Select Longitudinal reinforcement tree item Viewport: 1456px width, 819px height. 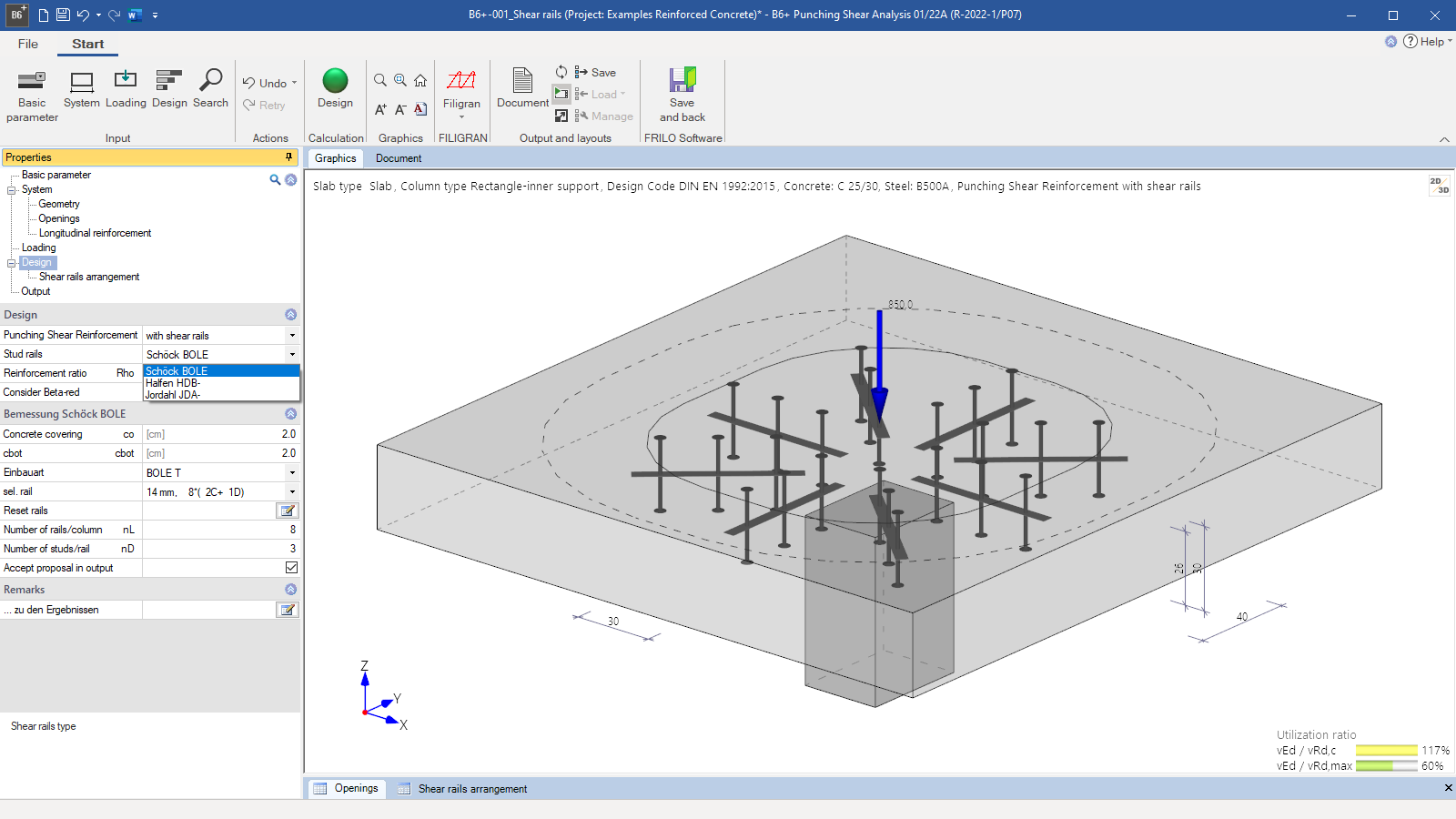pyautogui.click(x=95, y=233)
